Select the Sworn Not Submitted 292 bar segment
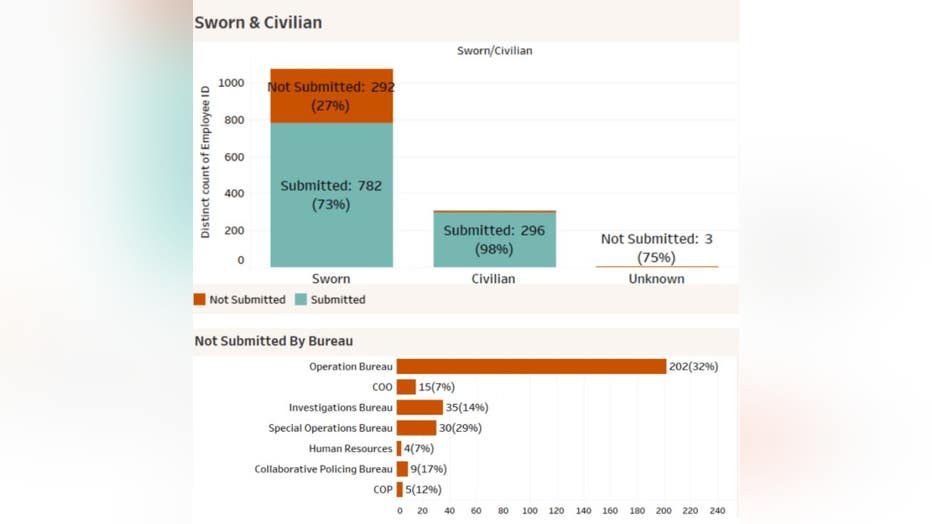 point(332,96)
